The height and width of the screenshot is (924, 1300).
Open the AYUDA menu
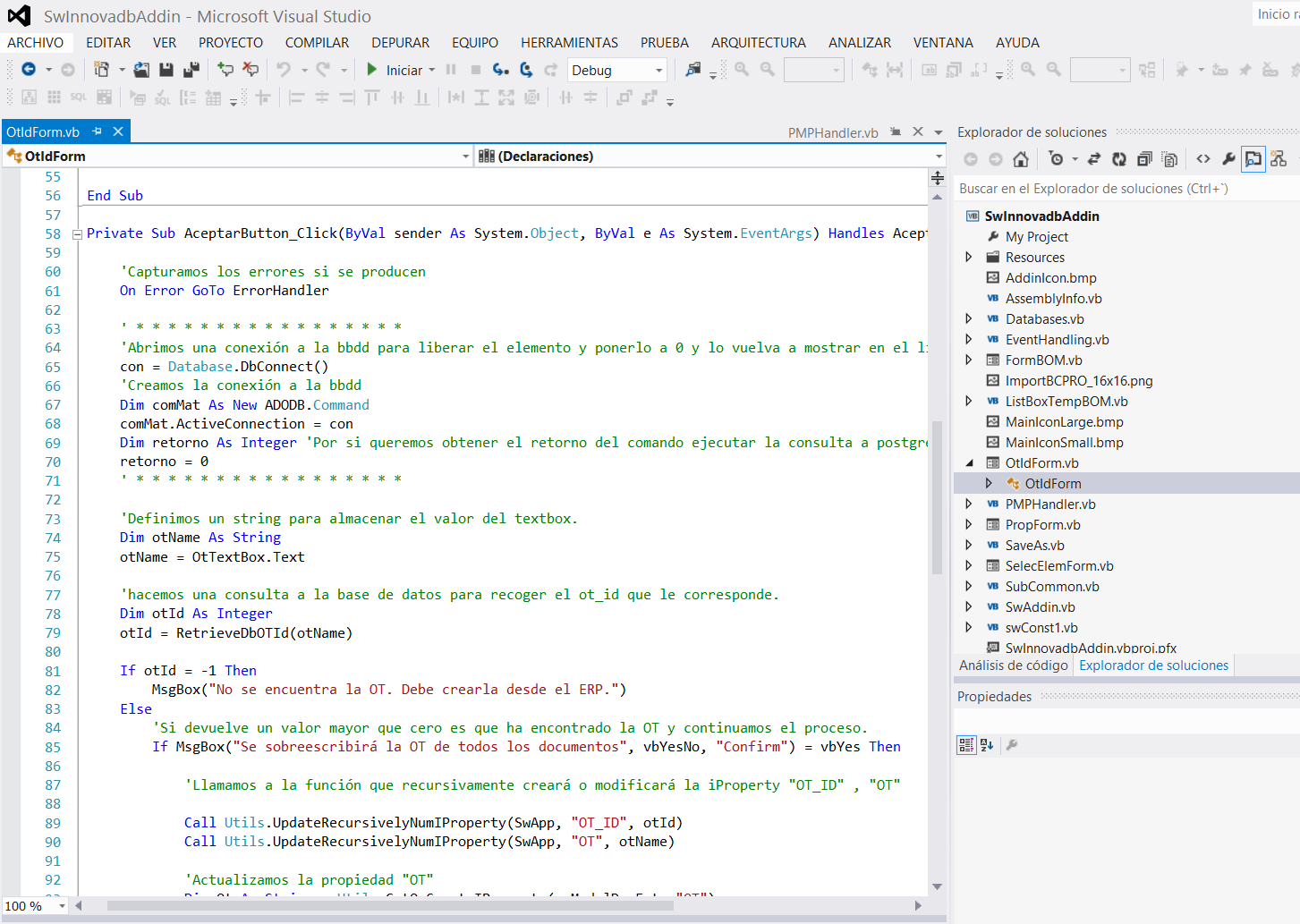(x=1017, y=43)
